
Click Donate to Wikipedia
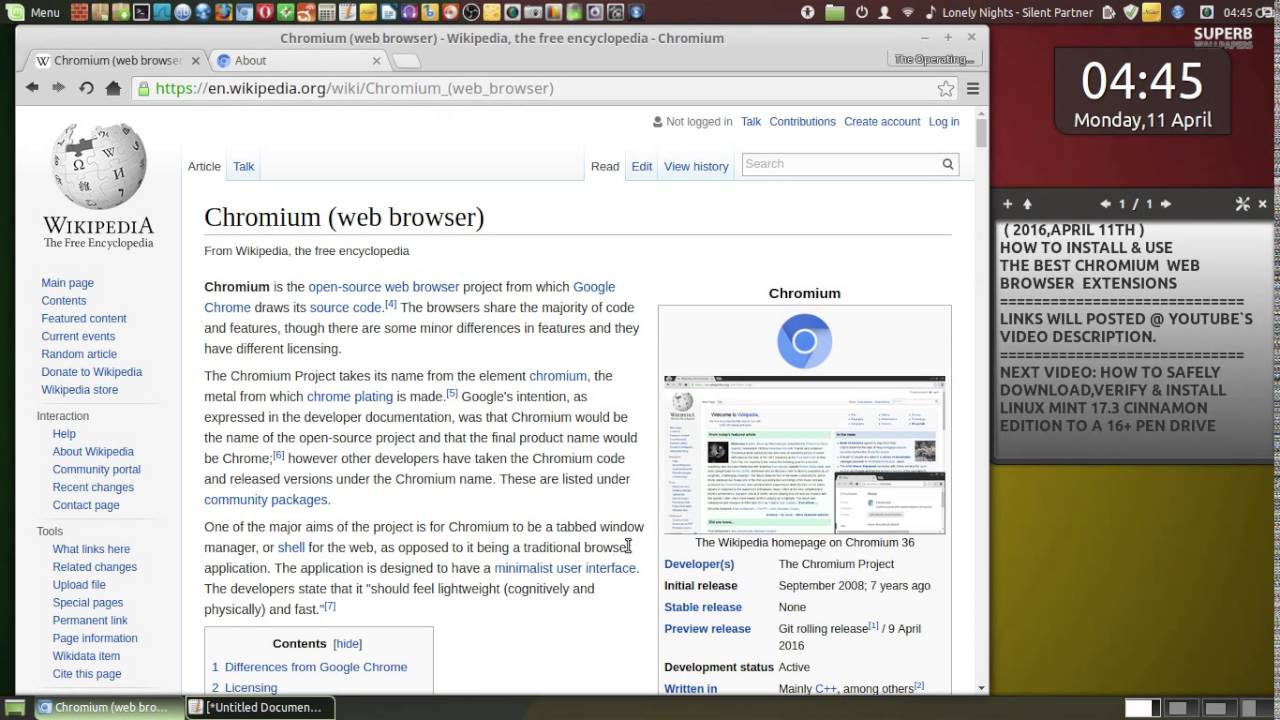pyautogui.click(x=91, y=372)
